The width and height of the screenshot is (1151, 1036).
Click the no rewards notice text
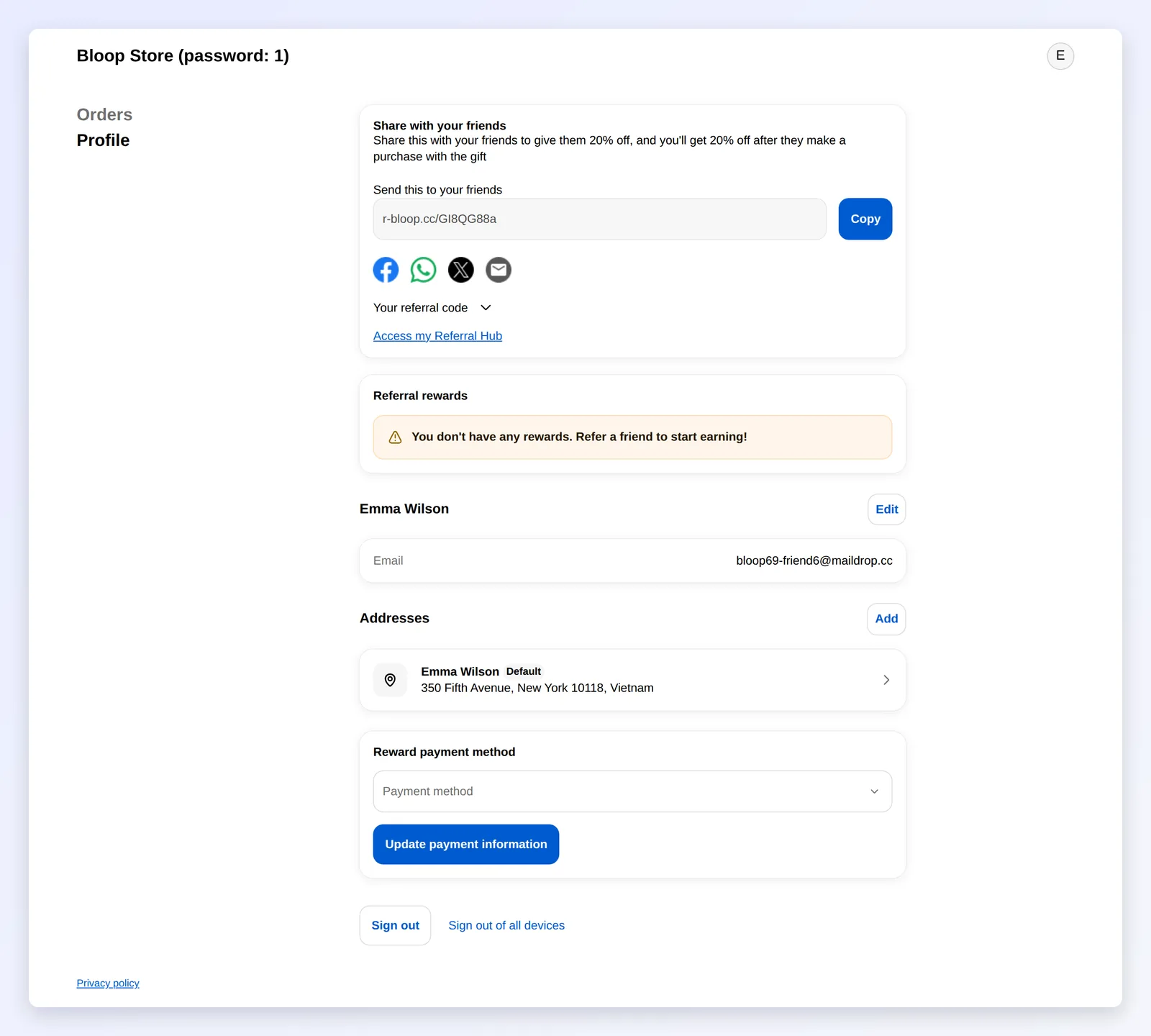click(x=579, y=437)
